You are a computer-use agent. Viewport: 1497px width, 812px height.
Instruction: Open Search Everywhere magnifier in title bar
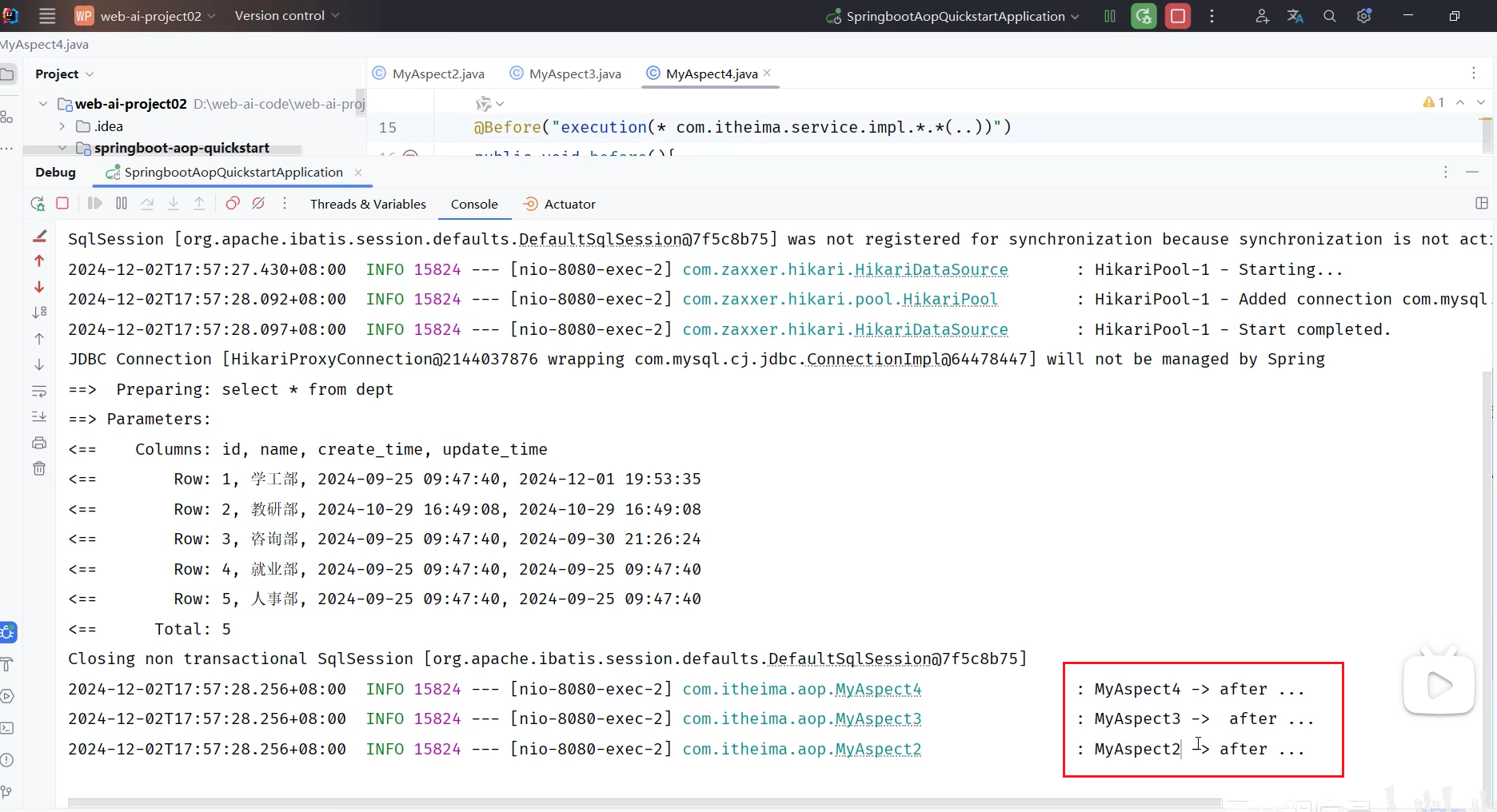pyautogui.click(x=1330, y=16)
